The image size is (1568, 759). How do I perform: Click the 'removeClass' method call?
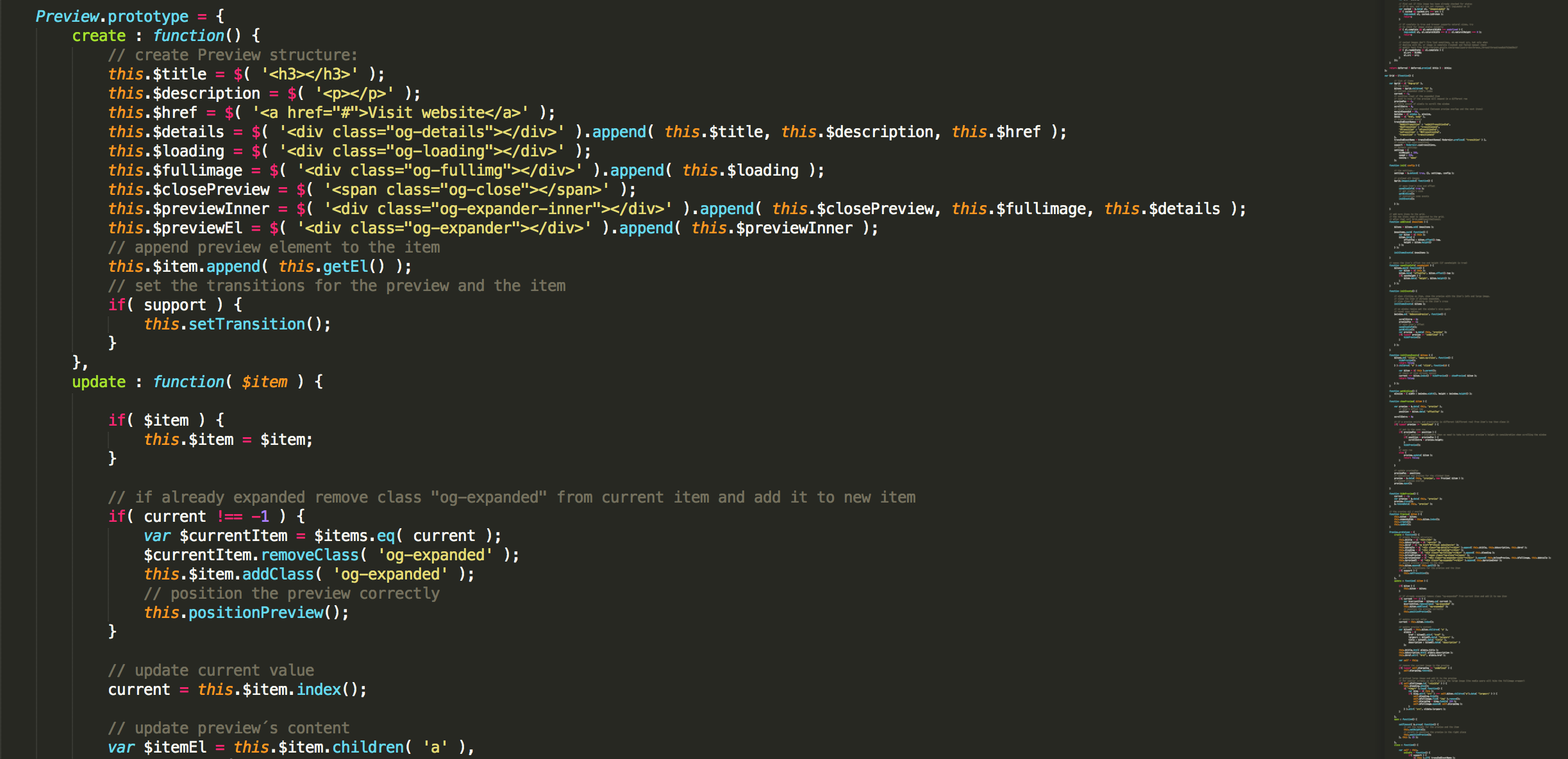310,555
